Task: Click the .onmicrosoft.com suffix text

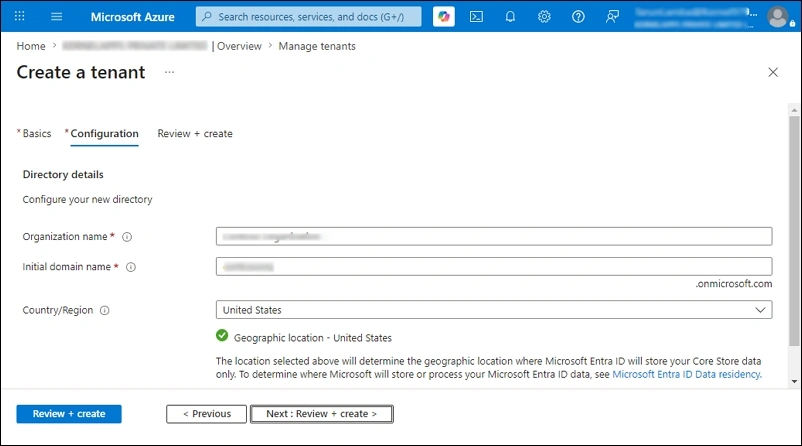Action: coord(733,284)
